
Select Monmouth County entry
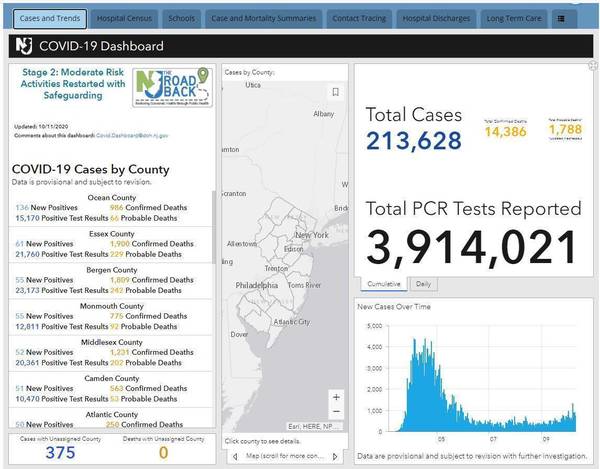[x=110, y=317]
